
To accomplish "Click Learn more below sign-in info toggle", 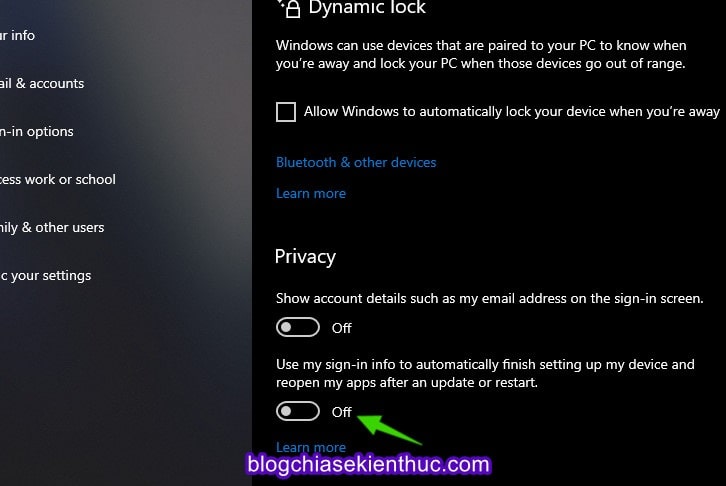I will [x=311, y=447].
